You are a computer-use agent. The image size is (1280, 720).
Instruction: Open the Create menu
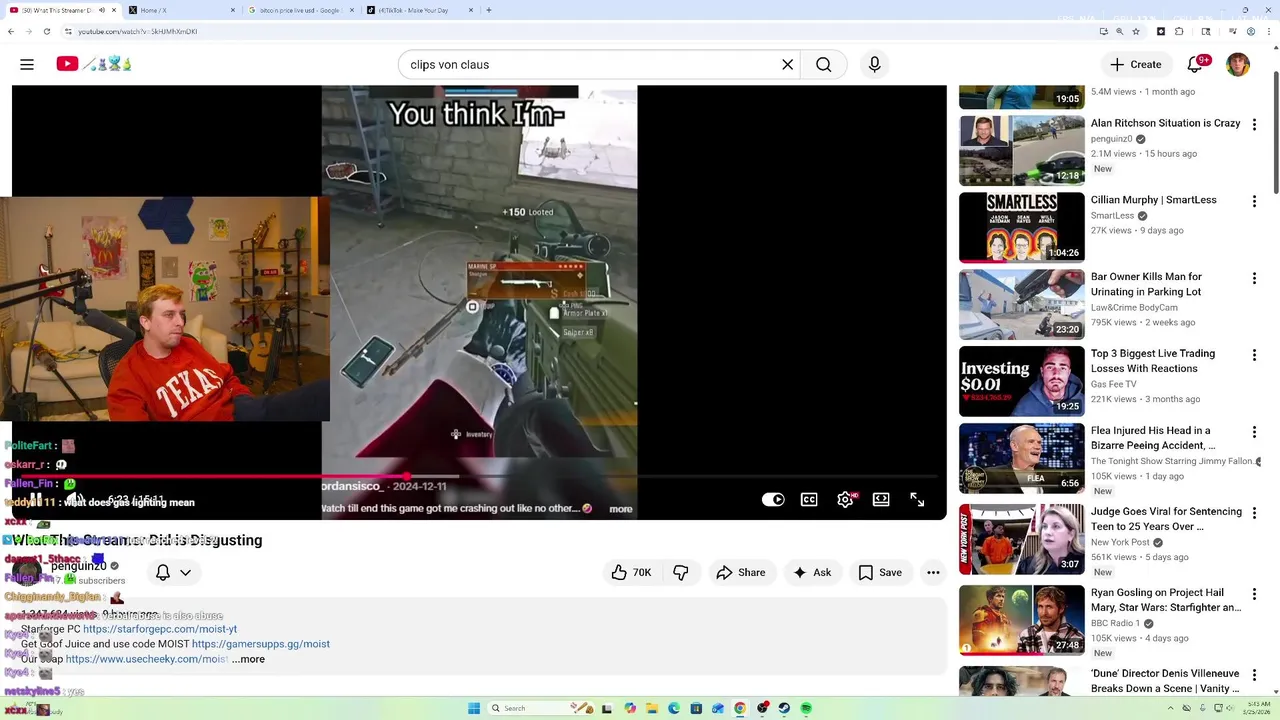(x=1135, y=64)
